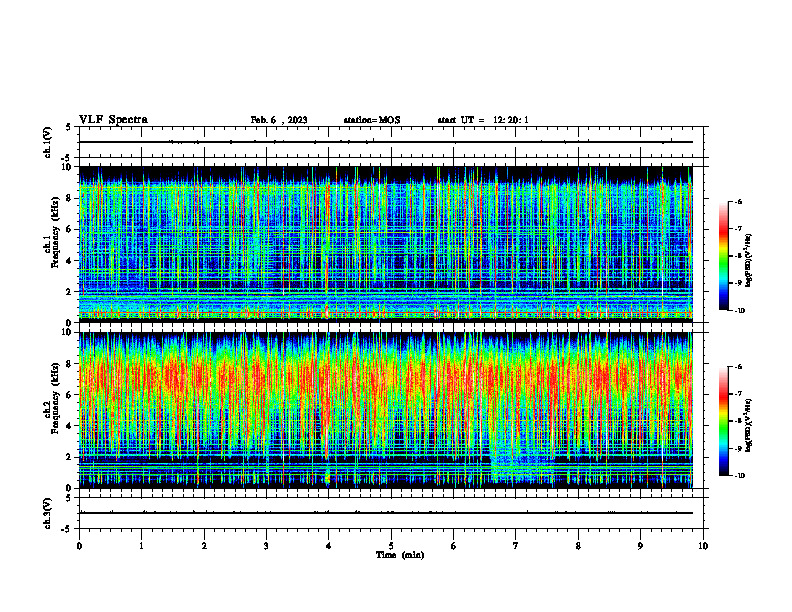Image resolution: width=792 pixels, height=612 pixels.
Task: Click time axis tick label "9"
Action: pos(640,546)
